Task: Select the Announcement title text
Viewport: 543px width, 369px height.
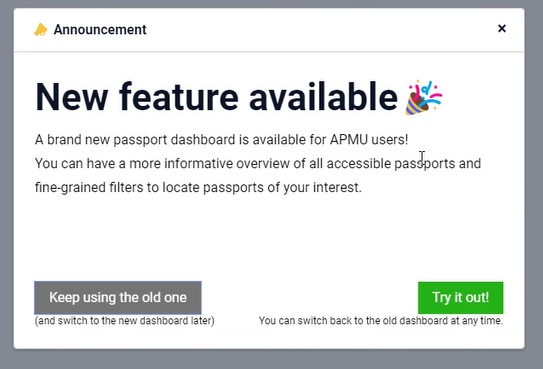Action: click(x=100, y=30)
